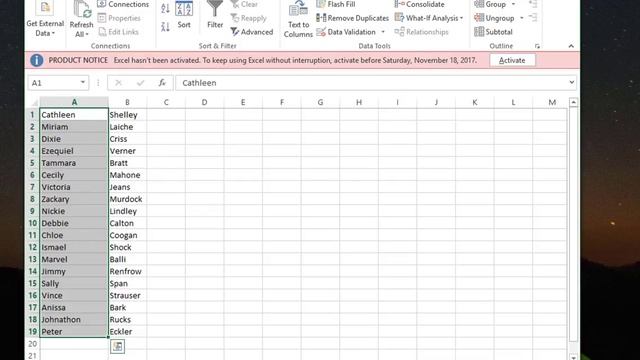Screen dimensions: 640x360
Task: Click Refresh All button
Action: [x=81, y=20]
